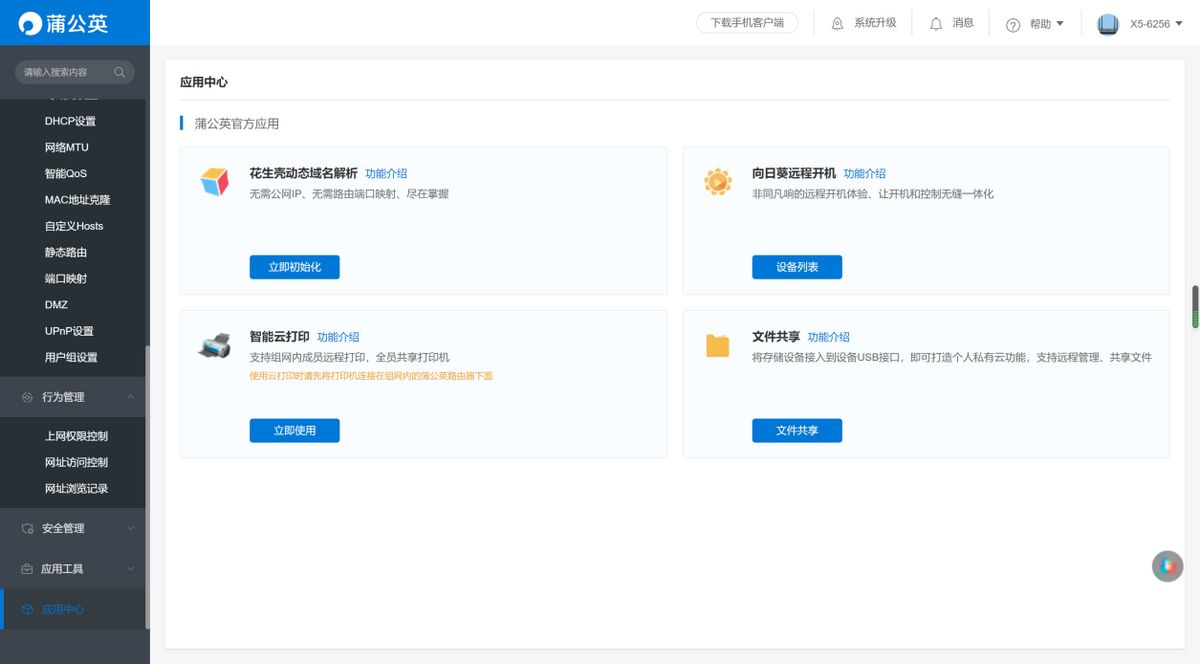Click the 立即初始化 button for 花生壳
Screen dimensions: 1200x664
[295, 267]
